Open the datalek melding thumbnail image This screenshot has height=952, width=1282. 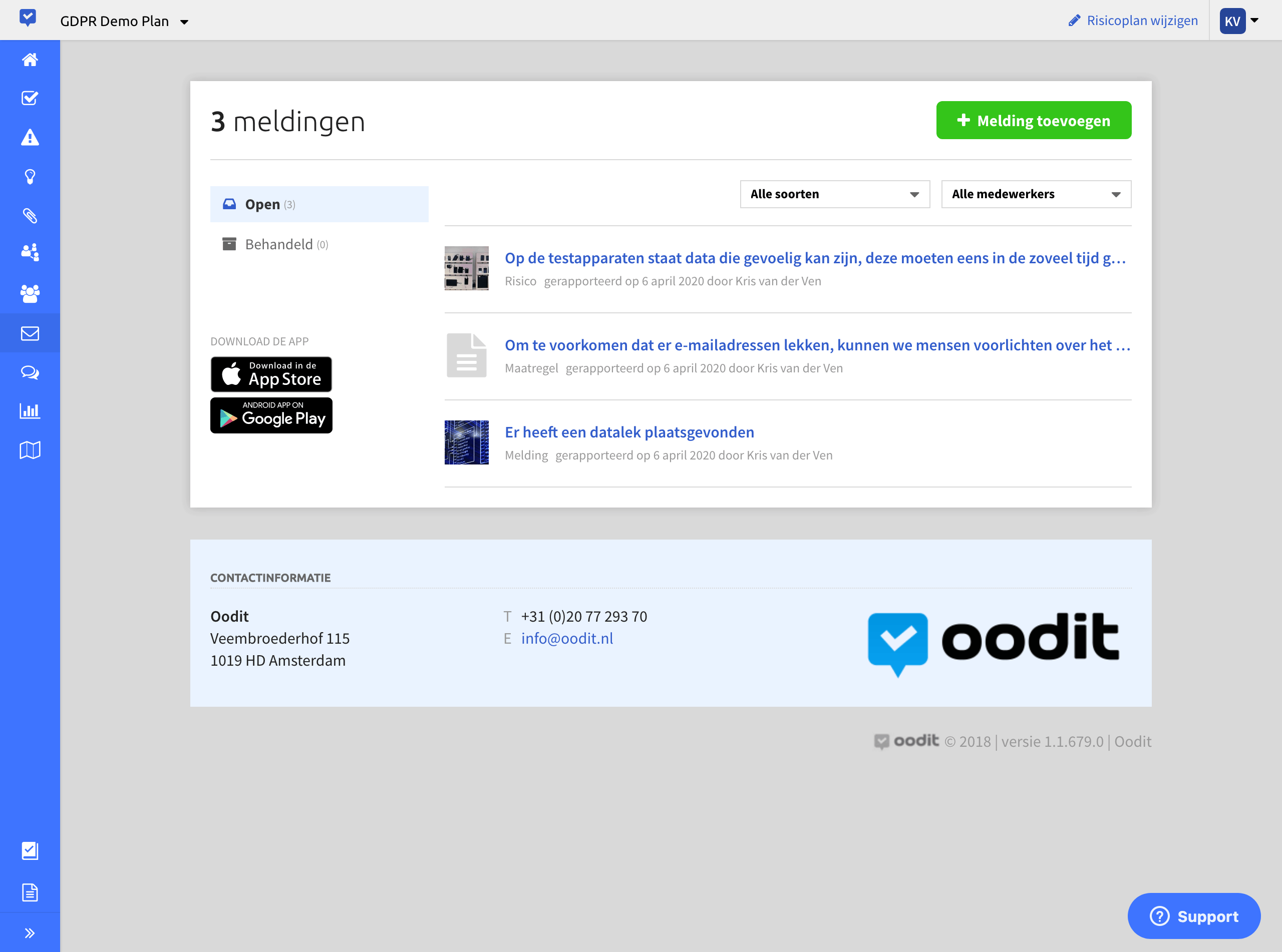(466, 442)
